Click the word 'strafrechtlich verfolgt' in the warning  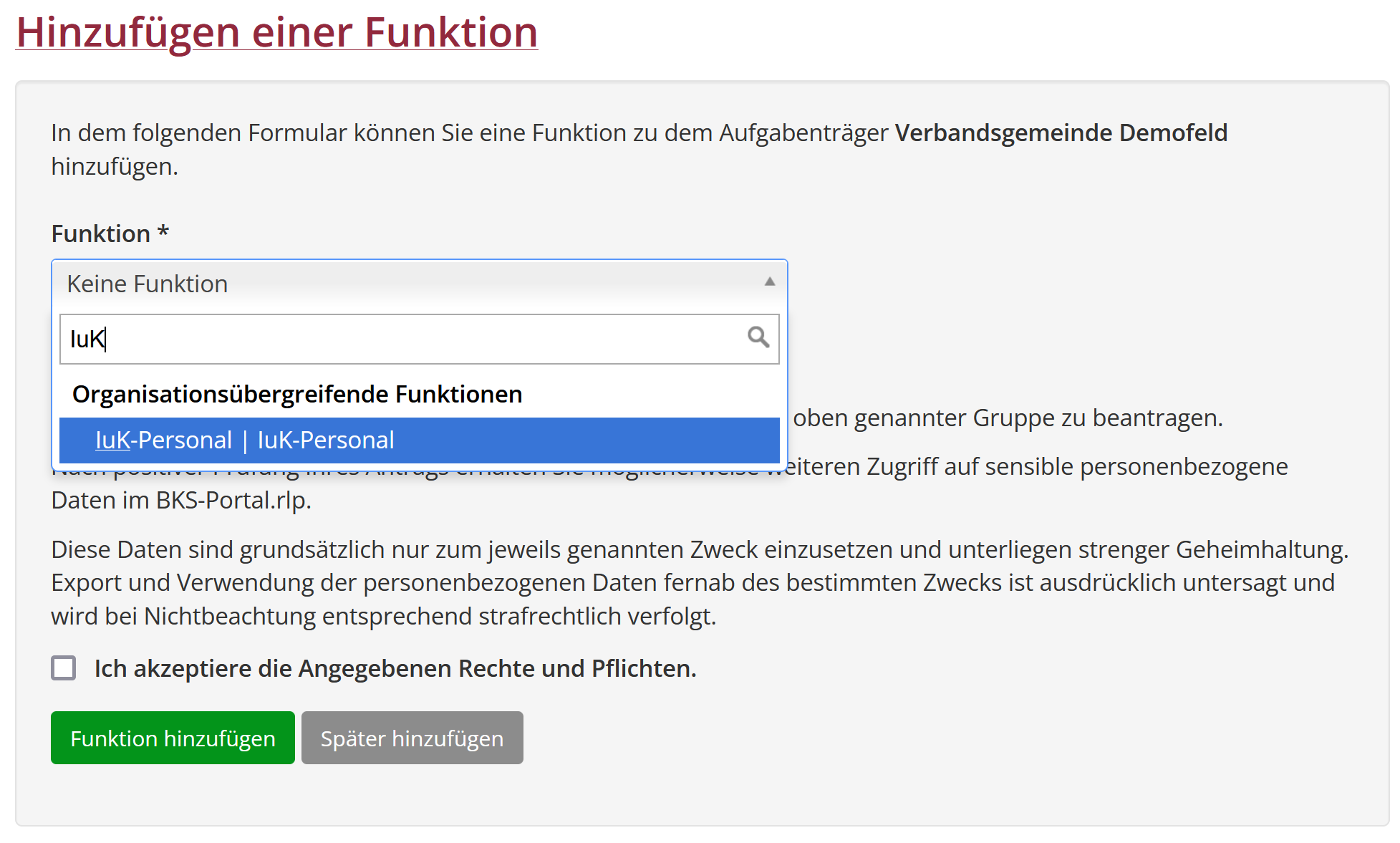[597, 616]
